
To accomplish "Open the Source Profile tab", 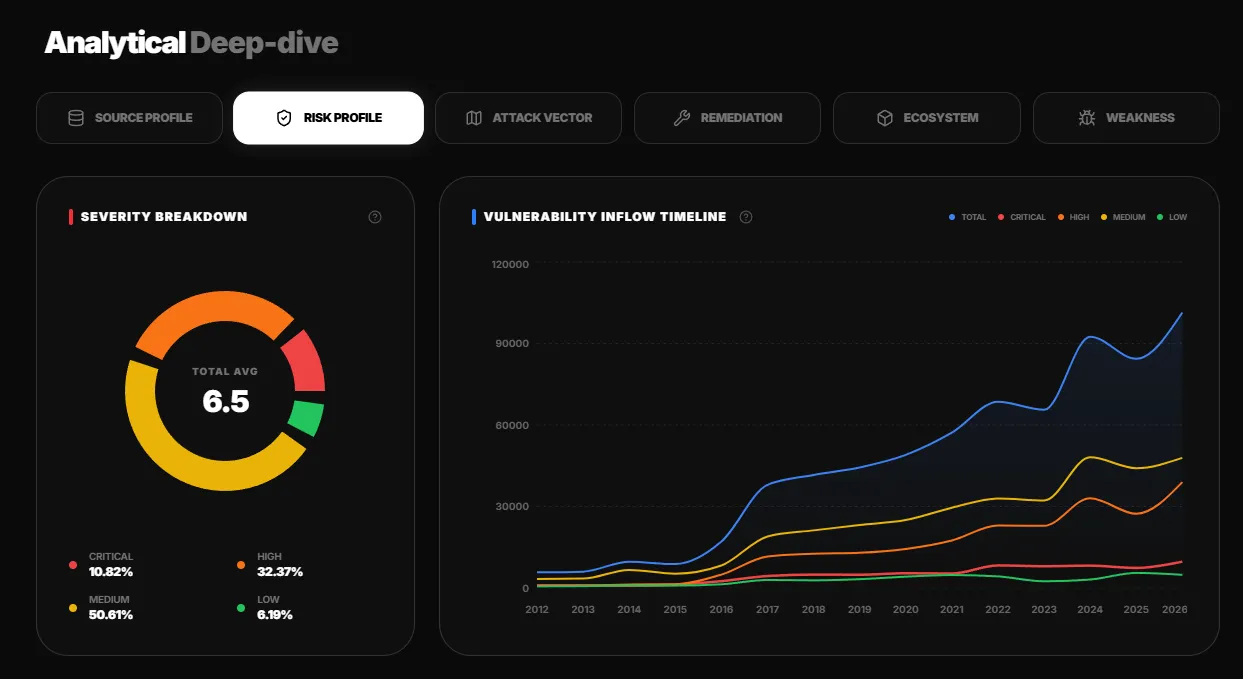I will 129,118.
